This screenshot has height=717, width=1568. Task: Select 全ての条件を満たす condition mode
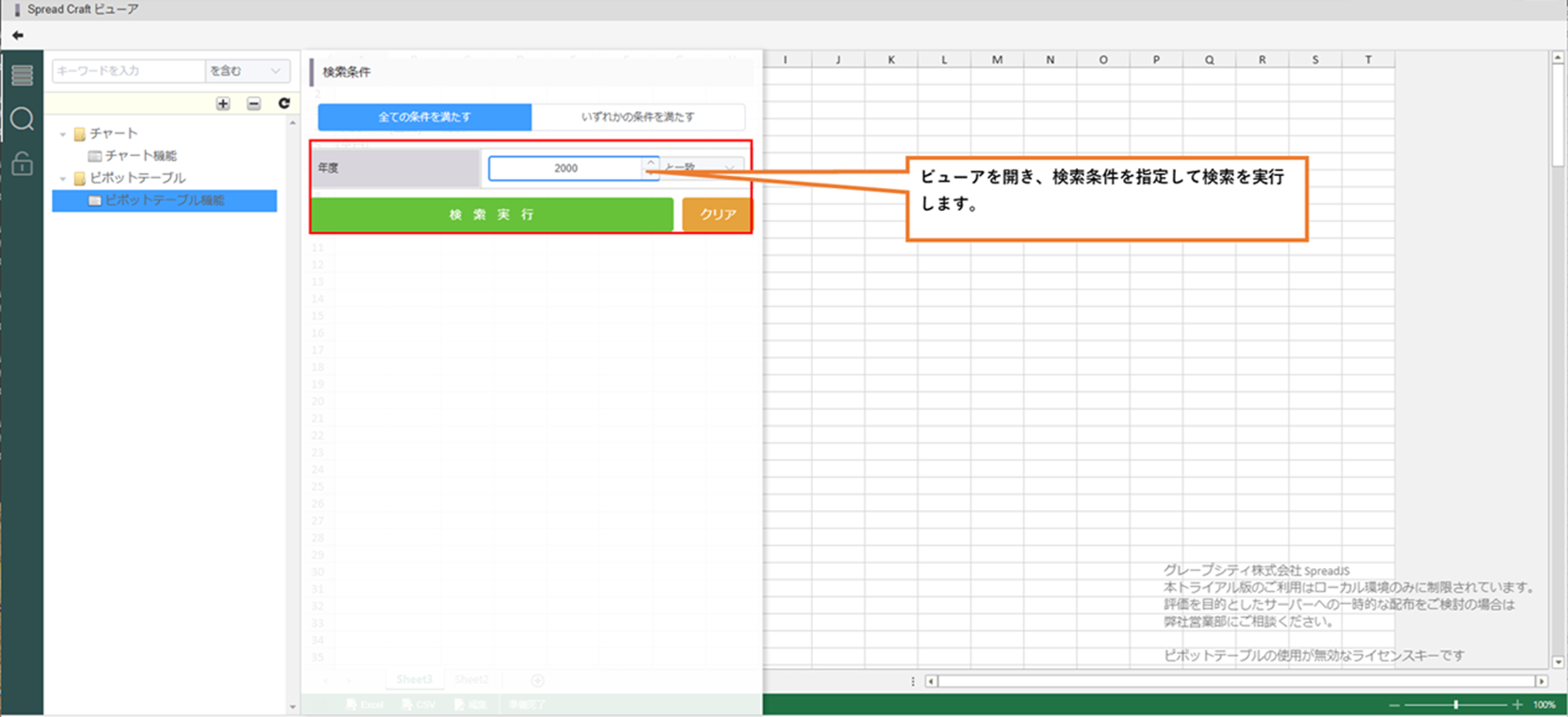click(x=424, y=117)
